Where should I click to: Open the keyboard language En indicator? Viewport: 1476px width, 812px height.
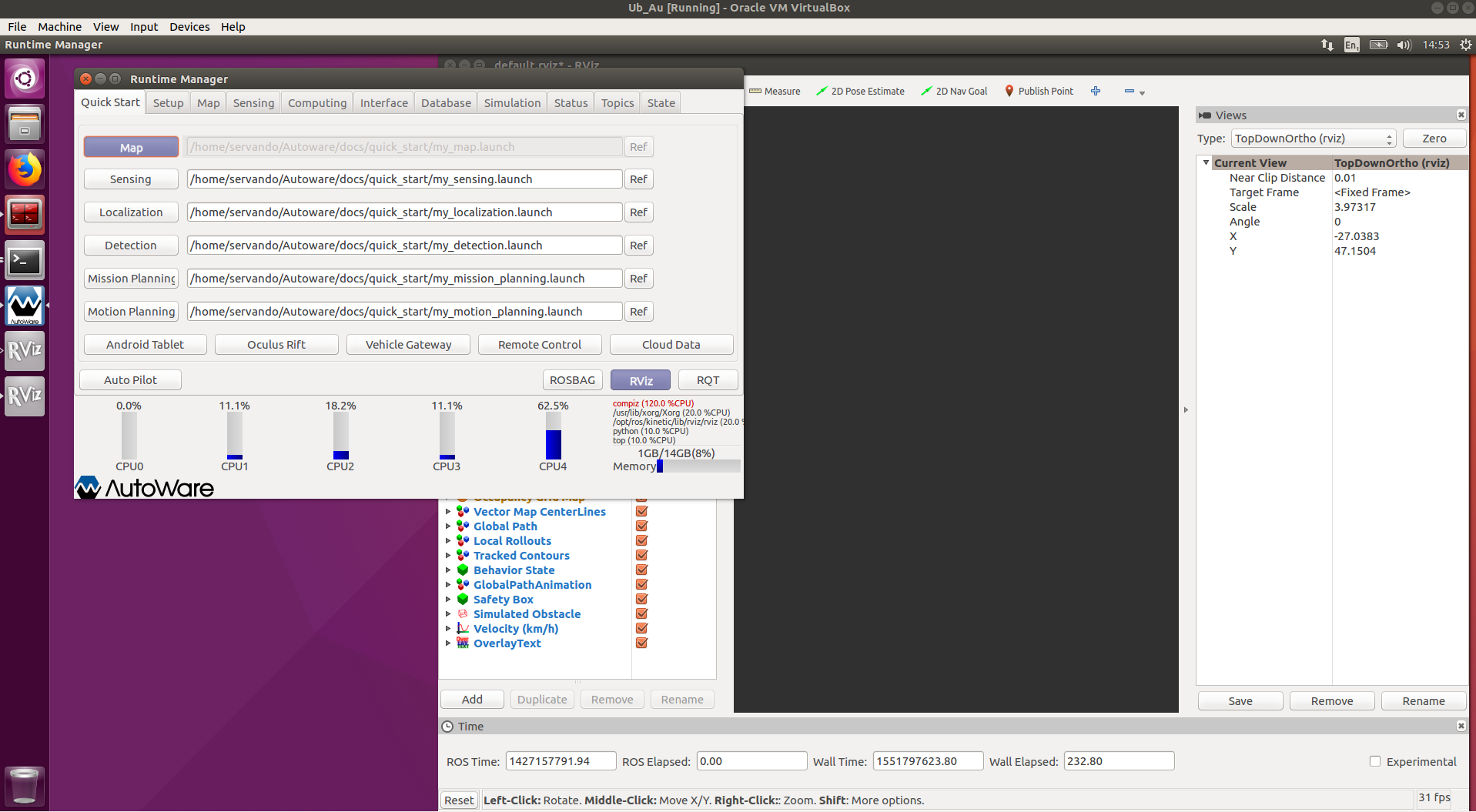click(x=1352, y=45)
